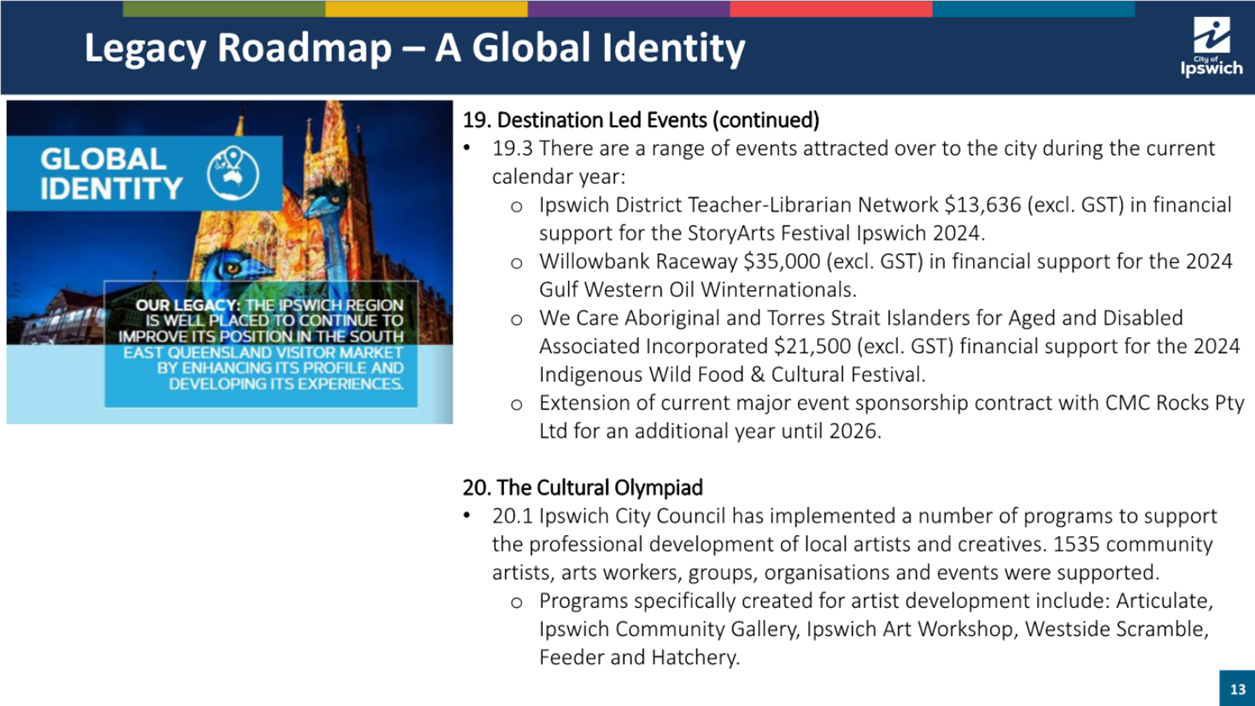Click the '19.3 There are a range of events' bullet

[x=853, y=148]
